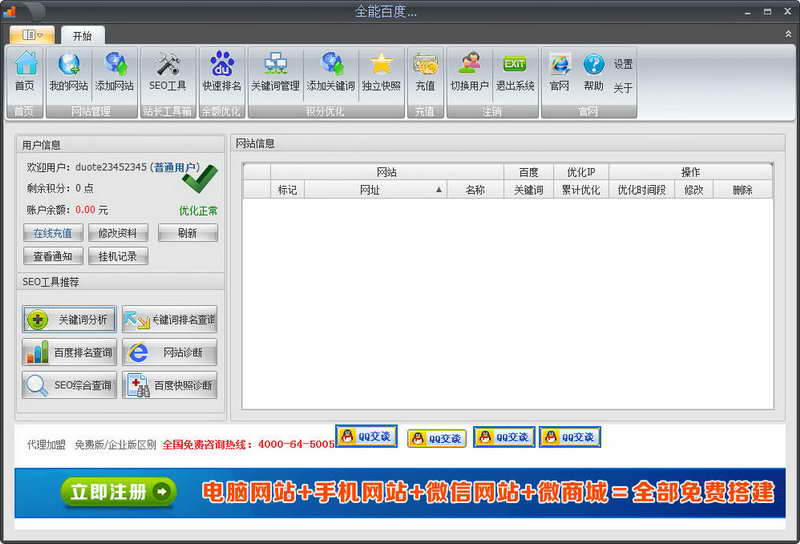
Task: Click the 名称 column header
Action: pos(475,190)
